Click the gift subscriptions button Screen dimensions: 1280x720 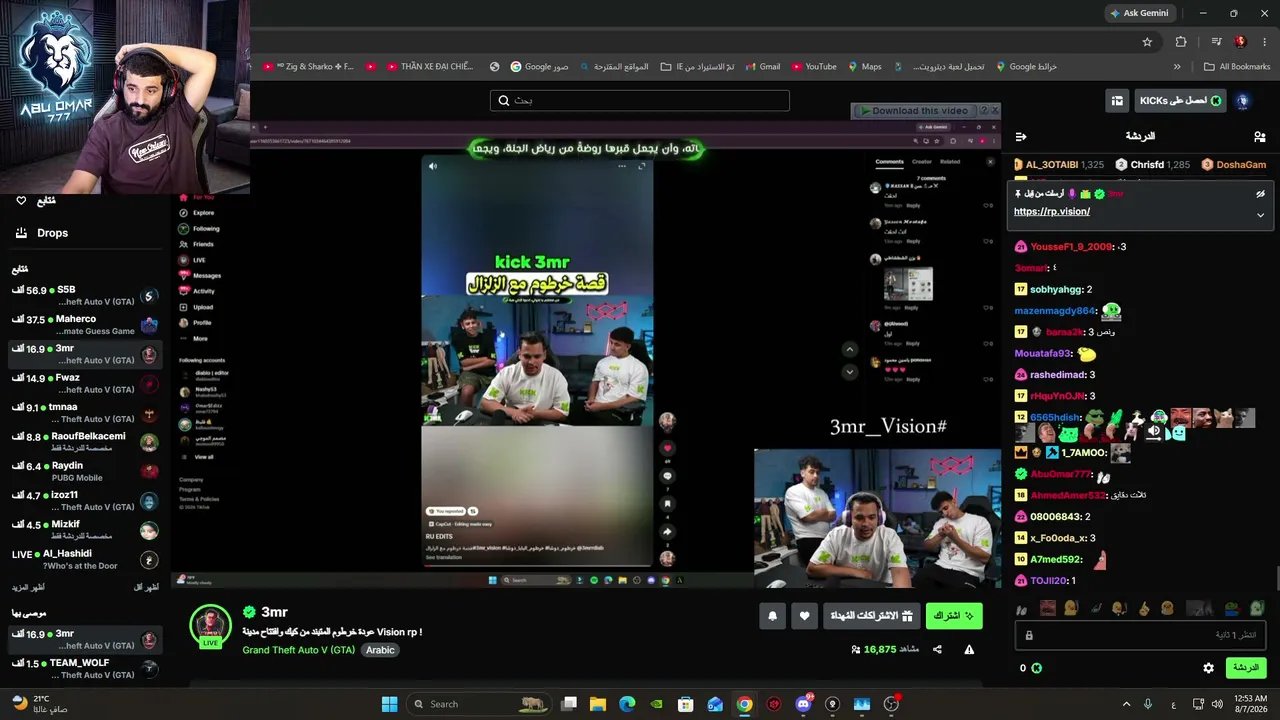tap(872, 616)
